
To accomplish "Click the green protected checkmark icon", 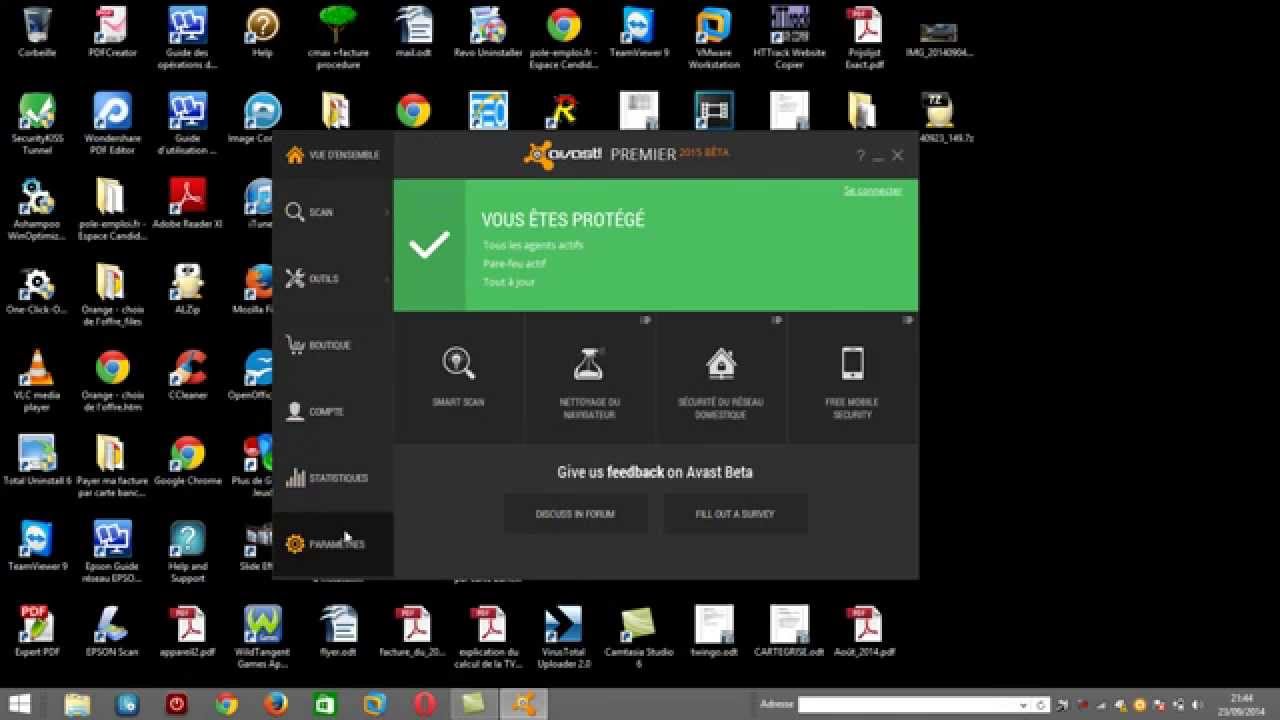I will click(429, 245).
